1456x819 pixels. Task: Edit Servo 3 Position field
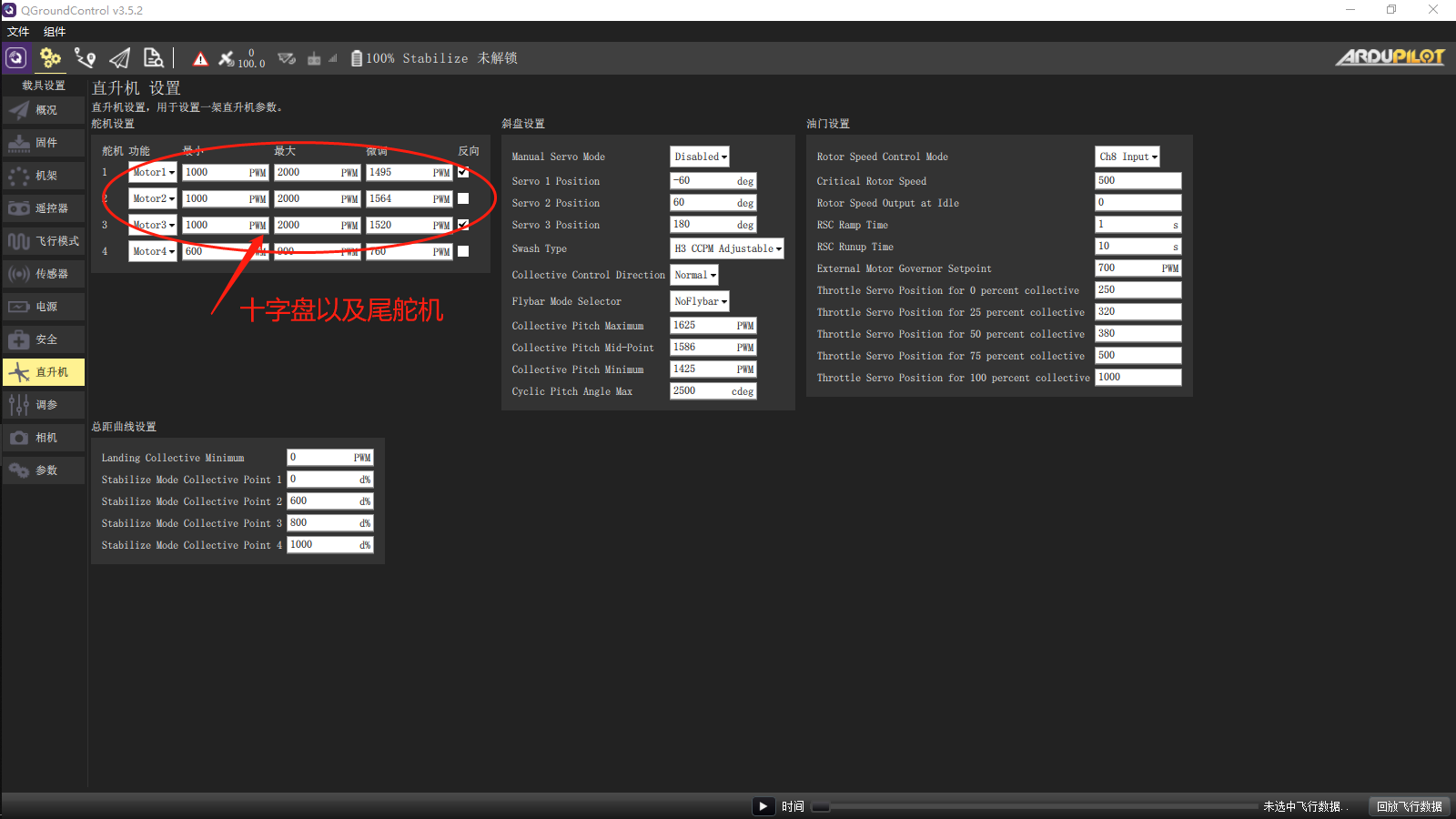coord(713,225)
